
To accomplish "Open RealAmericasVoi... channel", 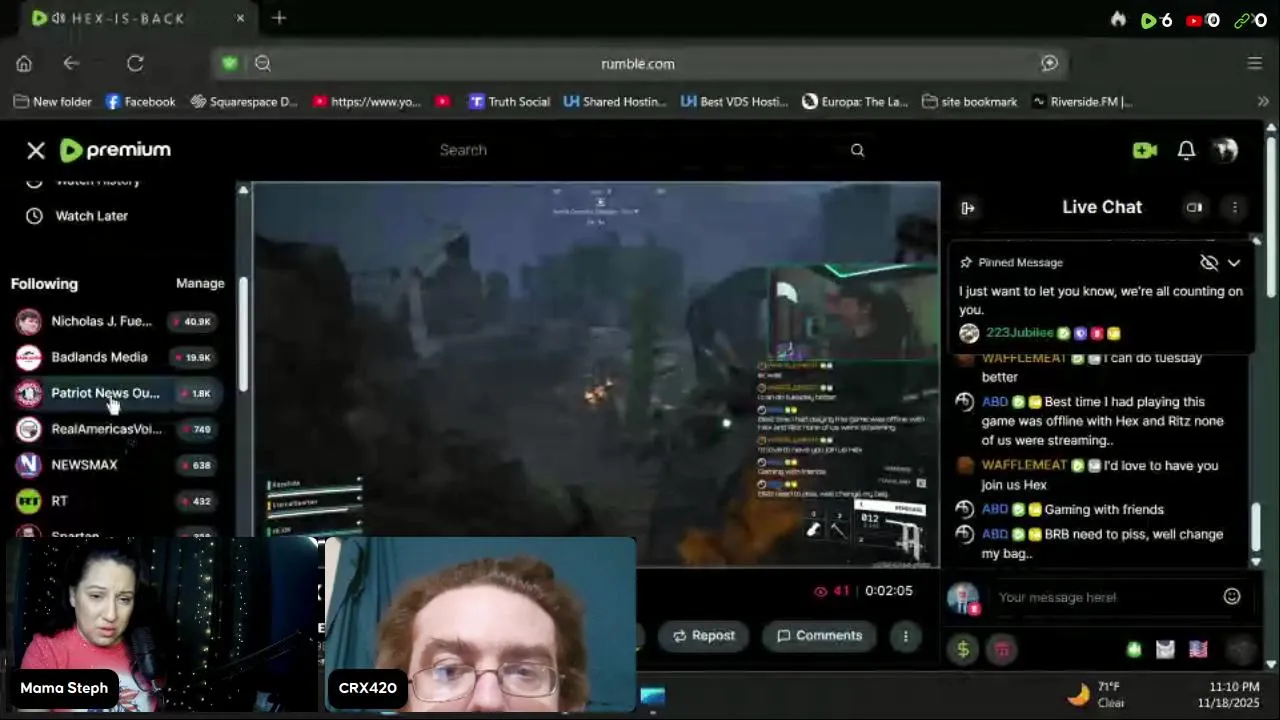I will (116, 429).
